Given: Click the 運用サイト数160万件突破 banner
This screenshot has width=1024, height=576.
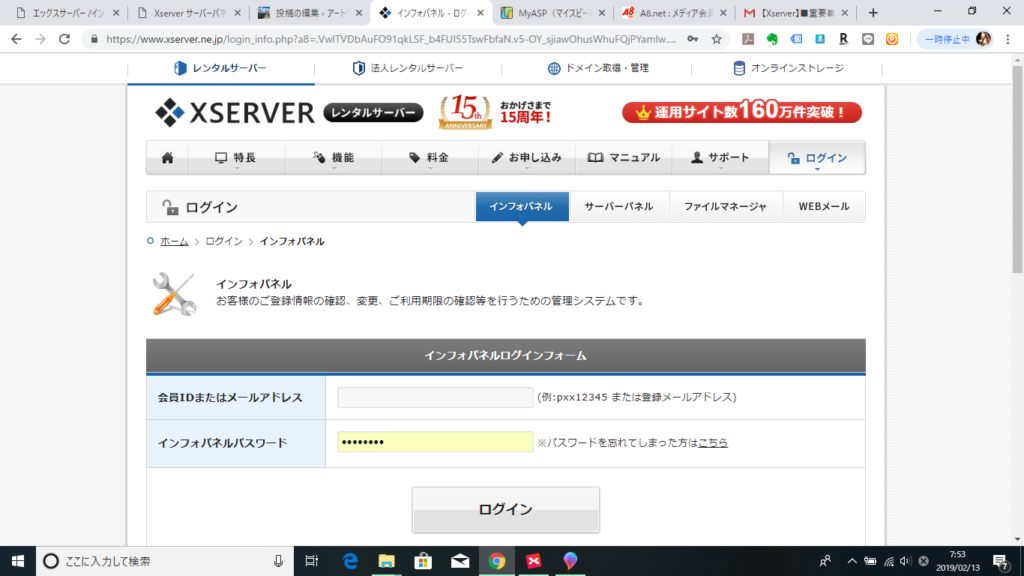Looking at the screenshot, I should tap(742, 112).
